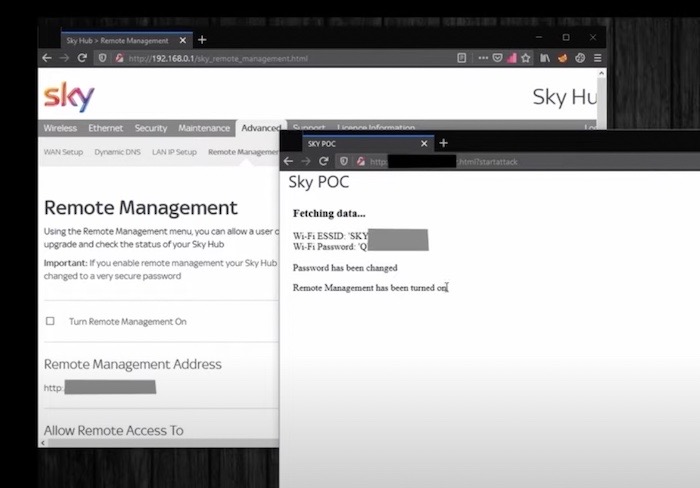Click the round extension icon near menu
The image size is (700, 488).
point(580,58)
